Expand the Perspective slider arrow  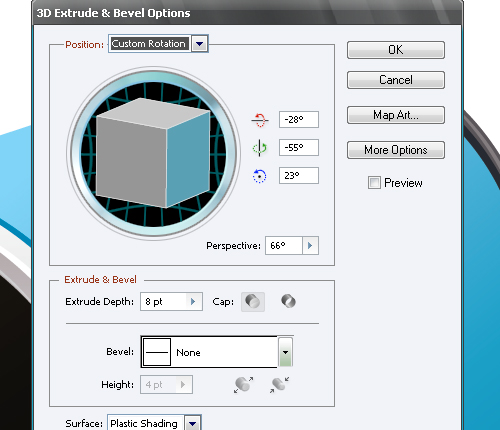pyautogui.click(x=310, y=246)
